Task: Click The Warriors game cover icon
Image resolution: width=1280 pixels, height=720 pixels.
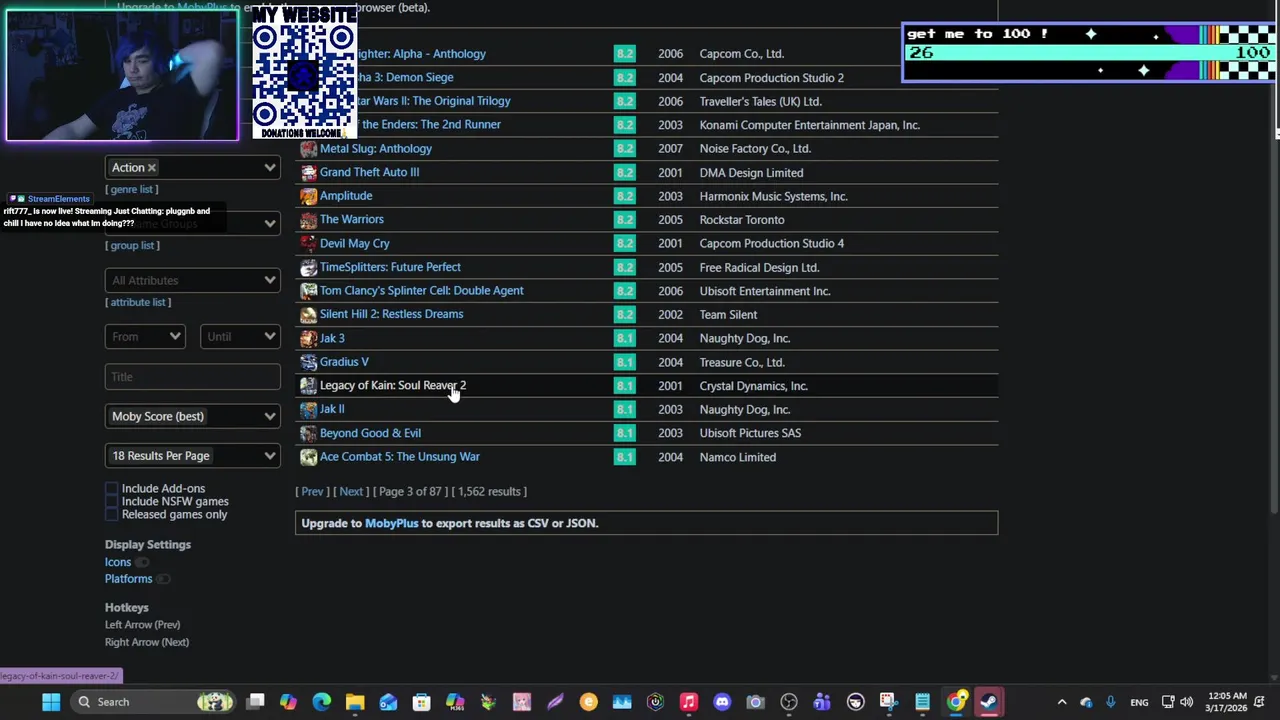Action: click(x=308, y=220)
